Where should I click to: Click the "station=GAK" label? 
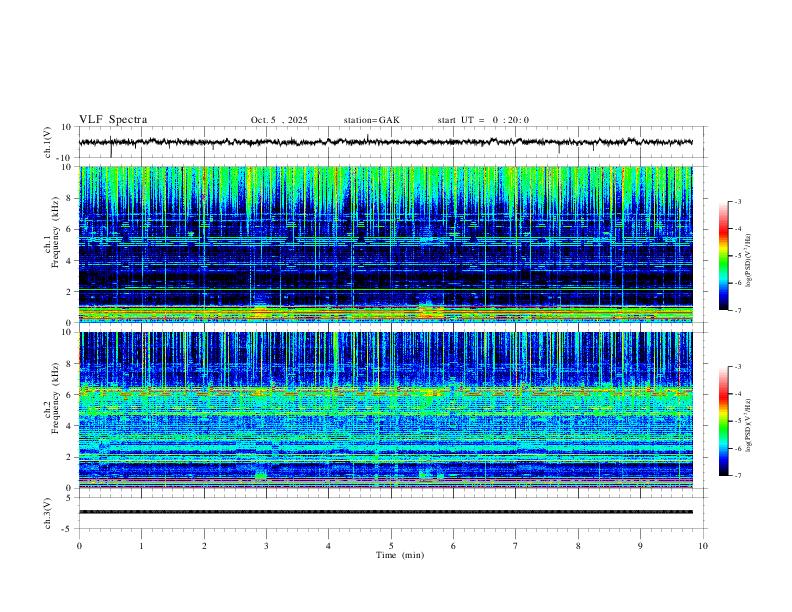pyautogui.click(x=371, y=120)
